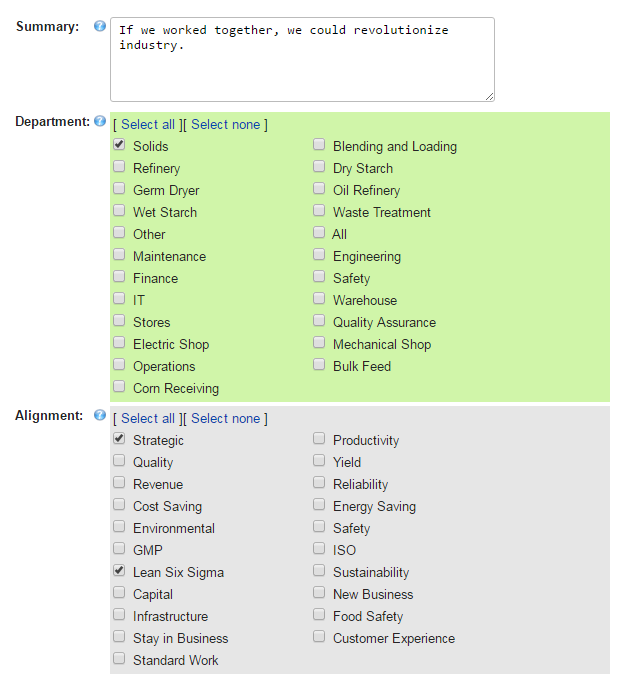Tick the Oil Refinery checkbox

(x=319, y=189)
